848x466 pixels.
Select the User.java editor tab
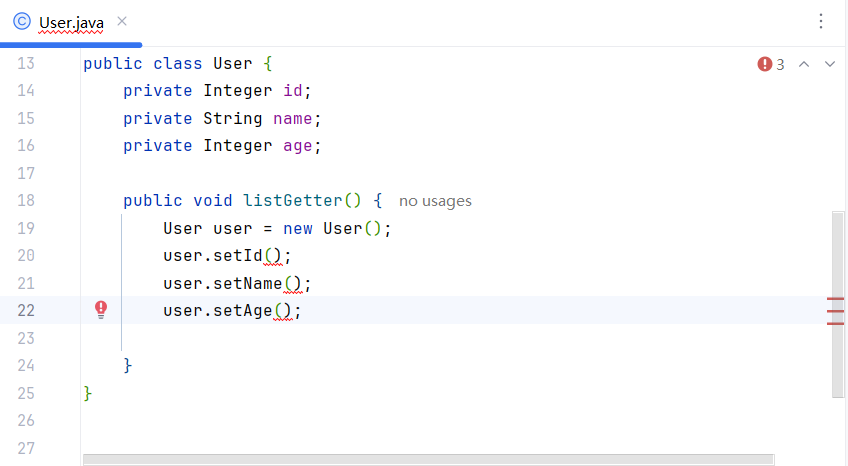tap(70, 22)
